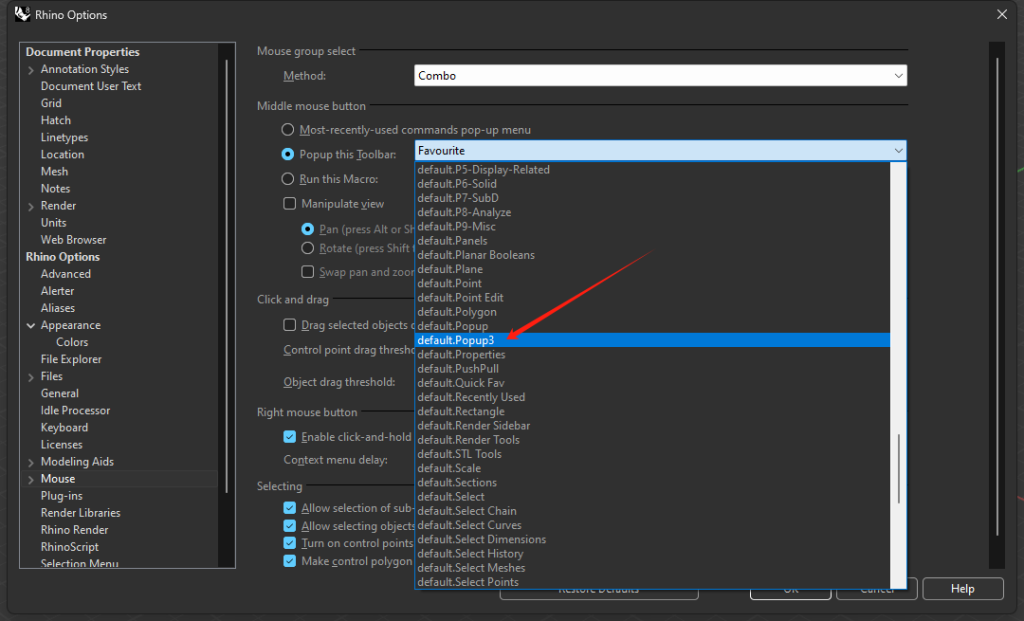
Task: Uncheck Allow selection of sub-objects checkbox
Action: pos(289,507)
